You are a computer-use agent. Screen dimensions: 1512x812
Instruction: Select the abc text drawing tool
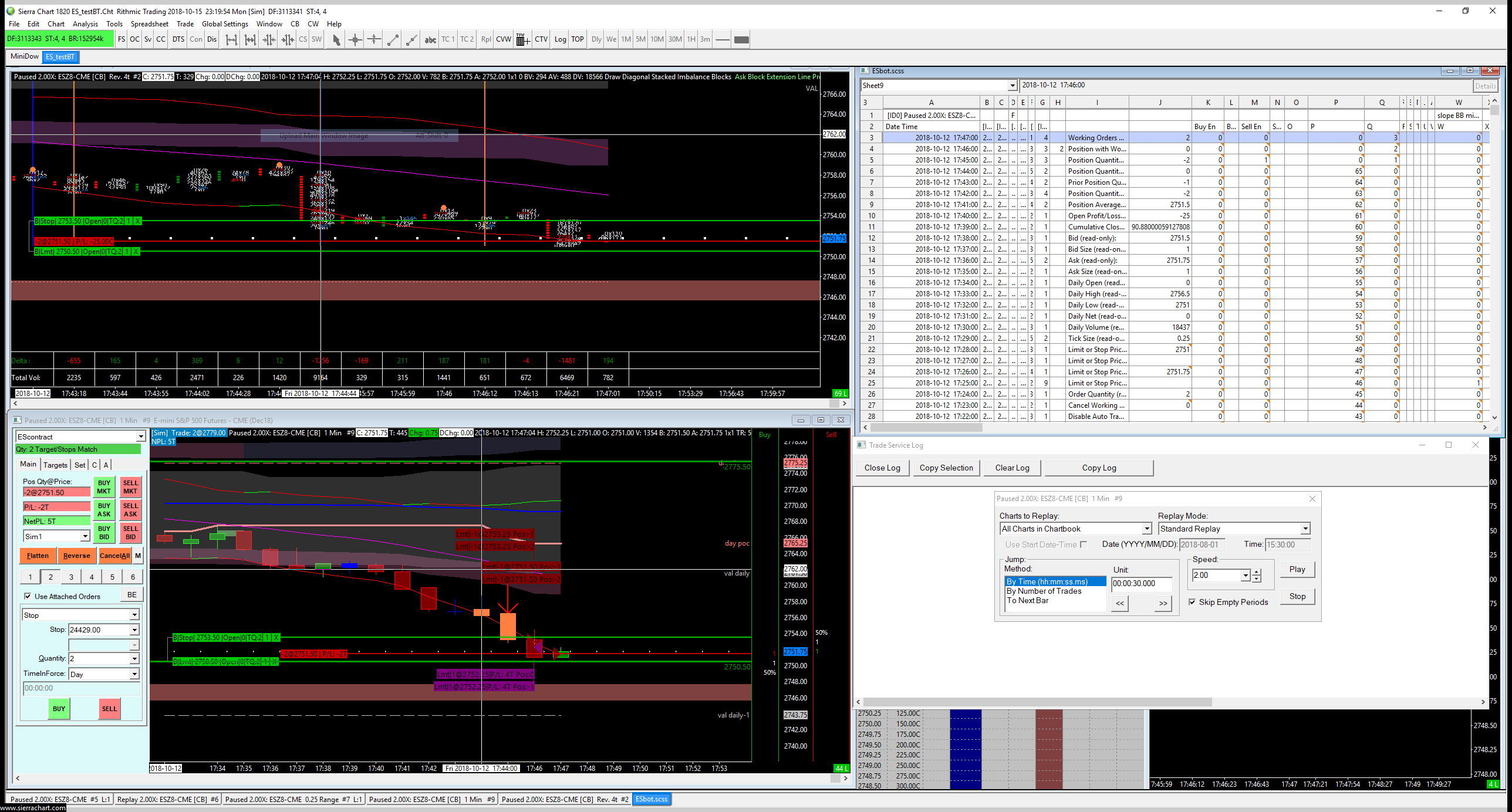pyautogui.click(x=430, y=40)
